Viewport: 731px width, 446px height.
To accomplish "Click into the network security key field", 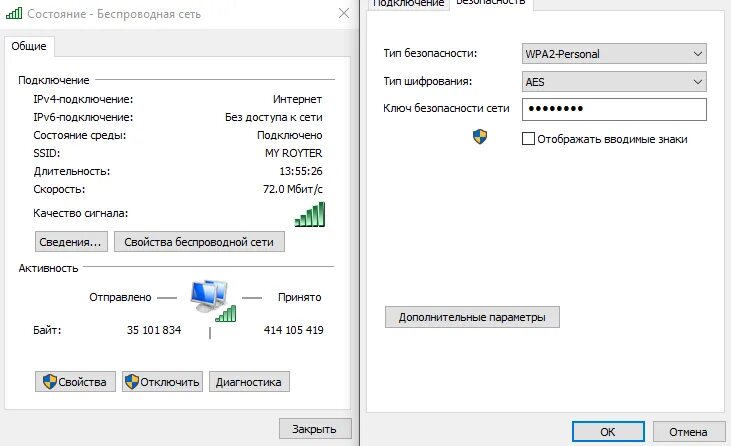I will point(614,109).
